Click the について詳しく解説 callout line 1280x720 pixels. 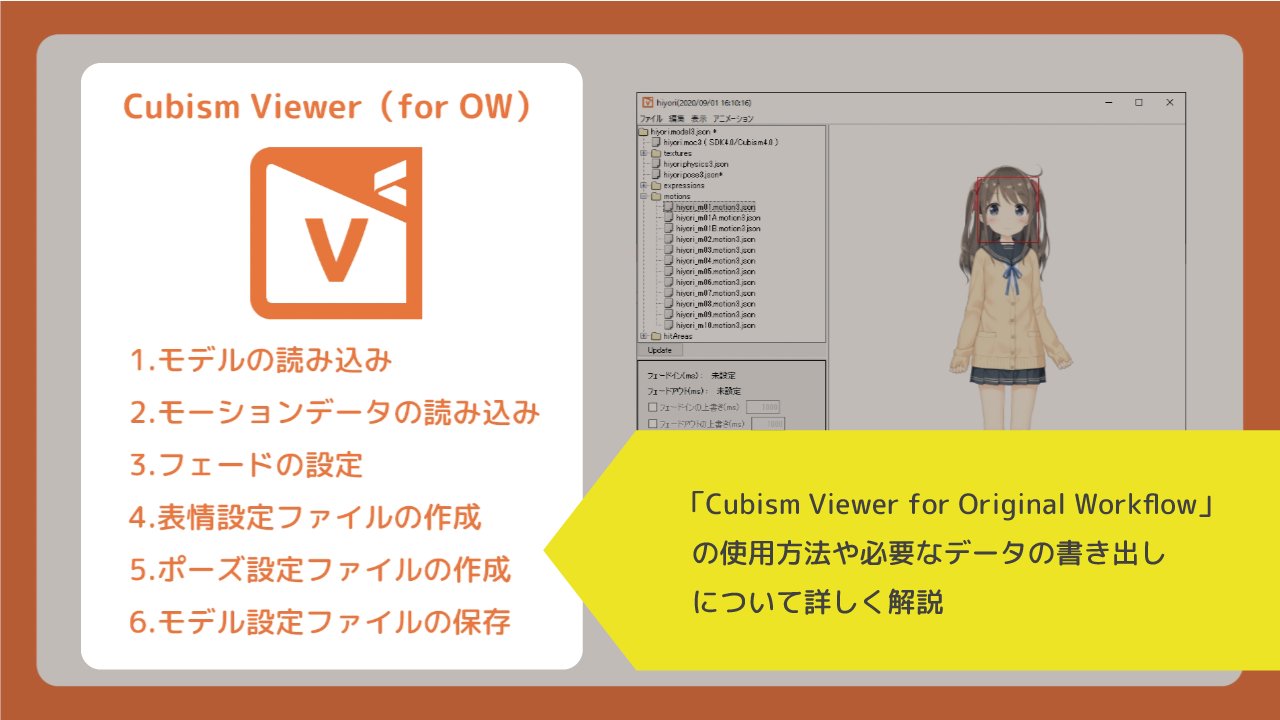817,602
